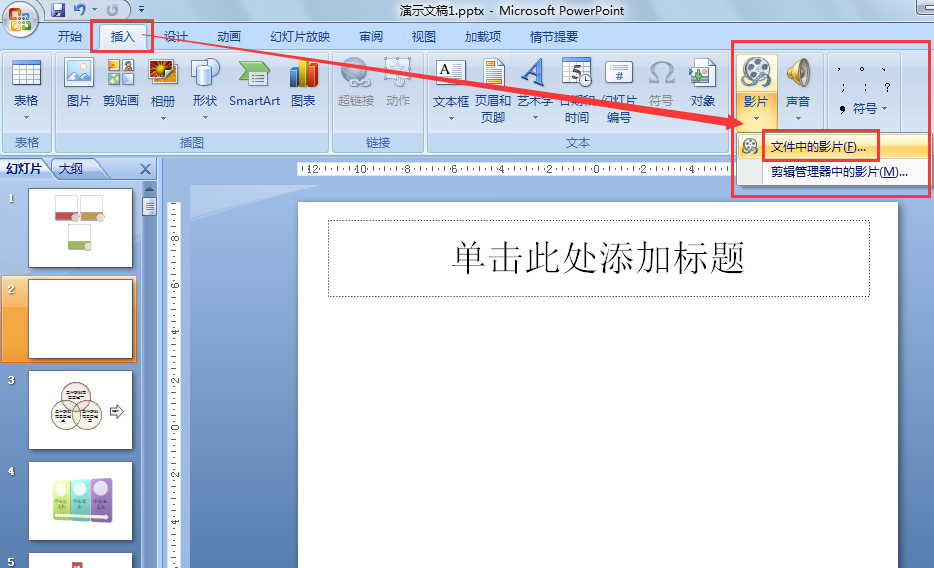Screen dimensions: 934x568
Task: Switch to the 大纲 outline tab
Action: 71,168
